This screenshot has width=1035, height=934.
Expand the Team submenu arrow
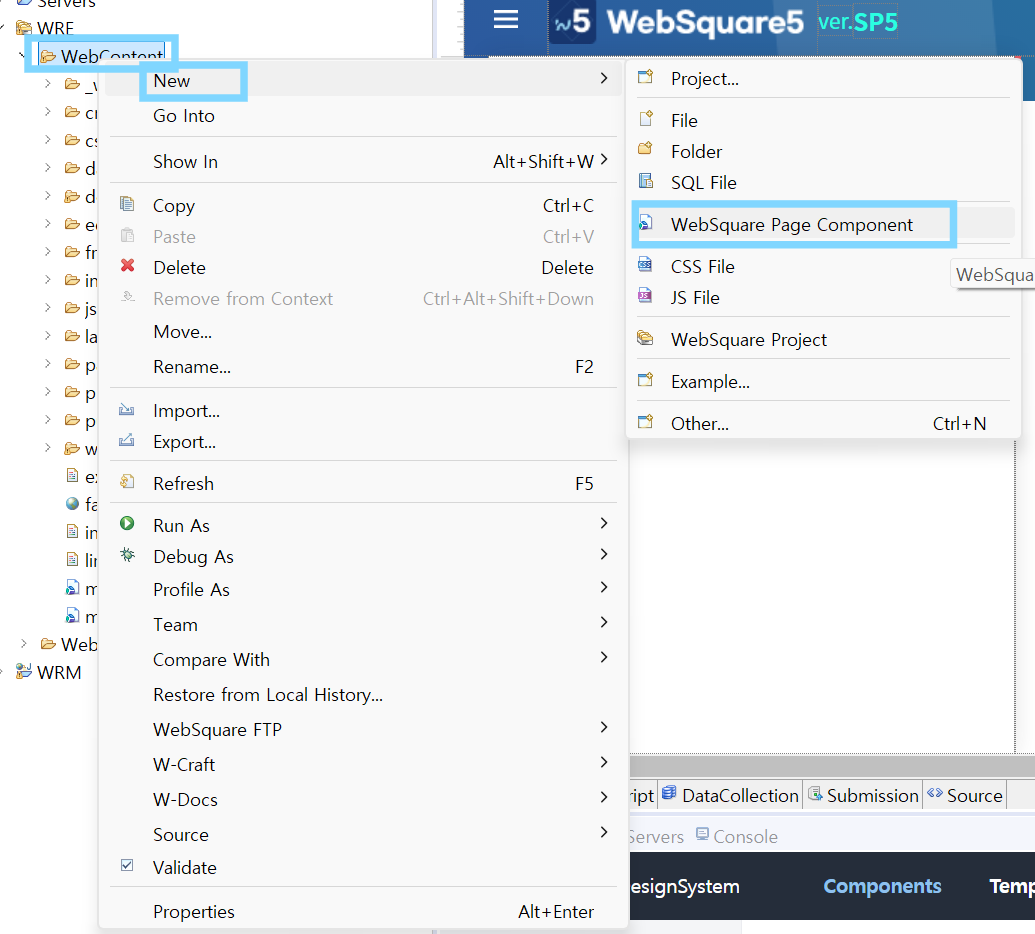point(604,622)
